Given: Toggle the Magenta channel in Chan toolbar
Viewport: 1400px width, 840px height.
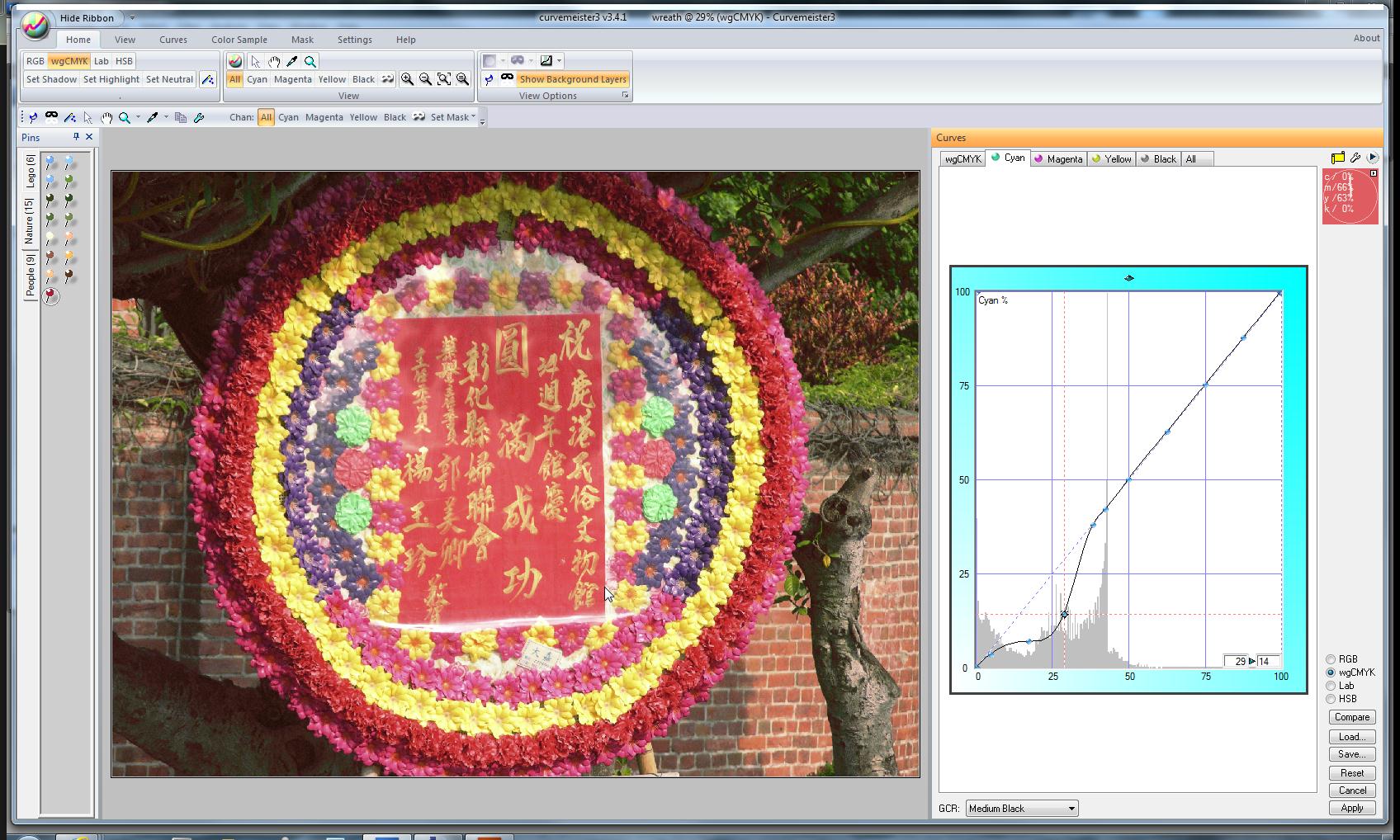Looking at the screenshot, I should point(324,117).
